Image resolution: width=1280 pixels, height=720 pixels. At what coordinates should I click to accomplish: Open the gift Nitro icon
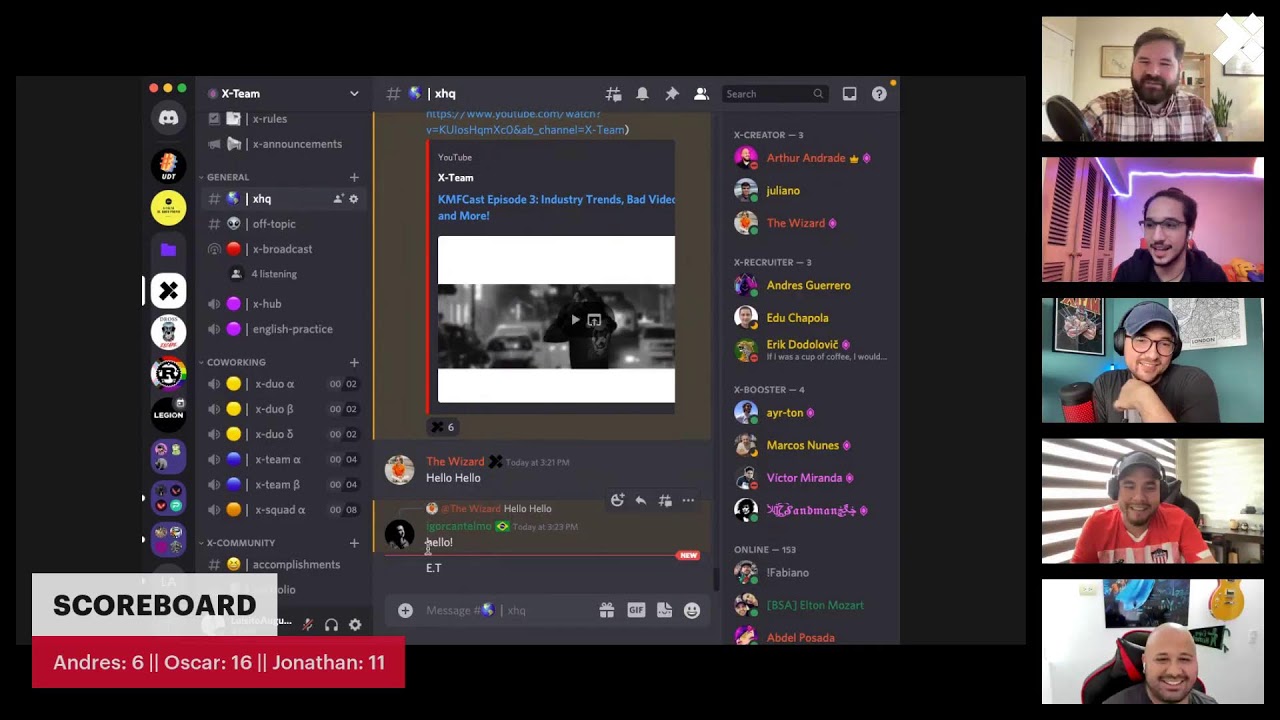(x=607, y=610)
